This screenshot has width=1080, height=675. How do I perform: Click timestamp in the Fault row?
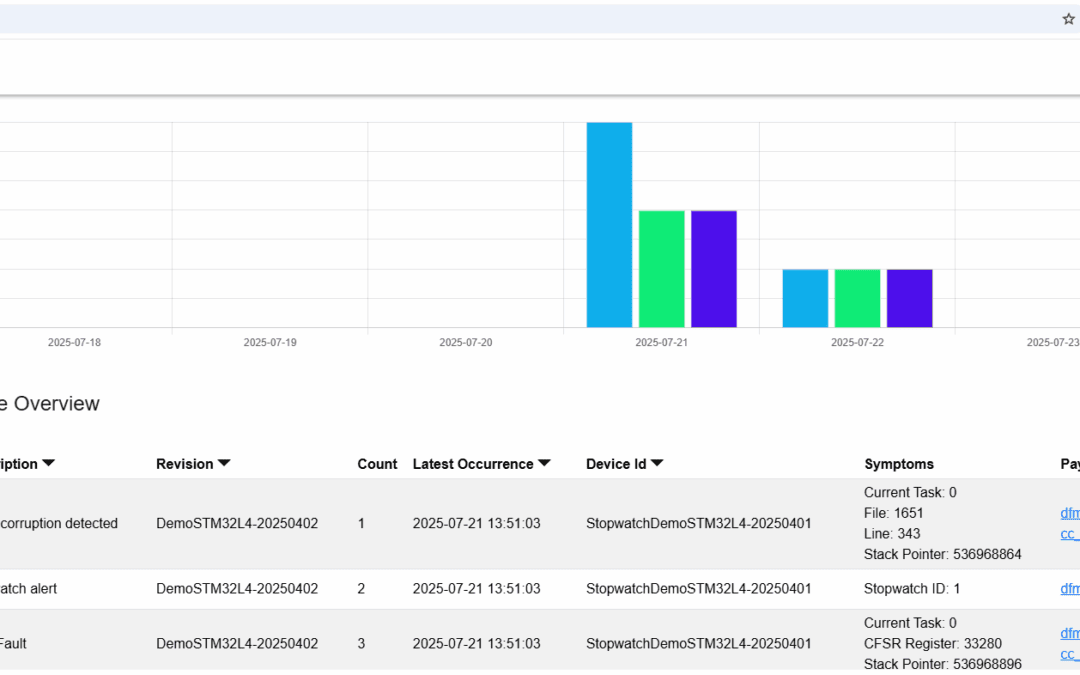point(477,644)
